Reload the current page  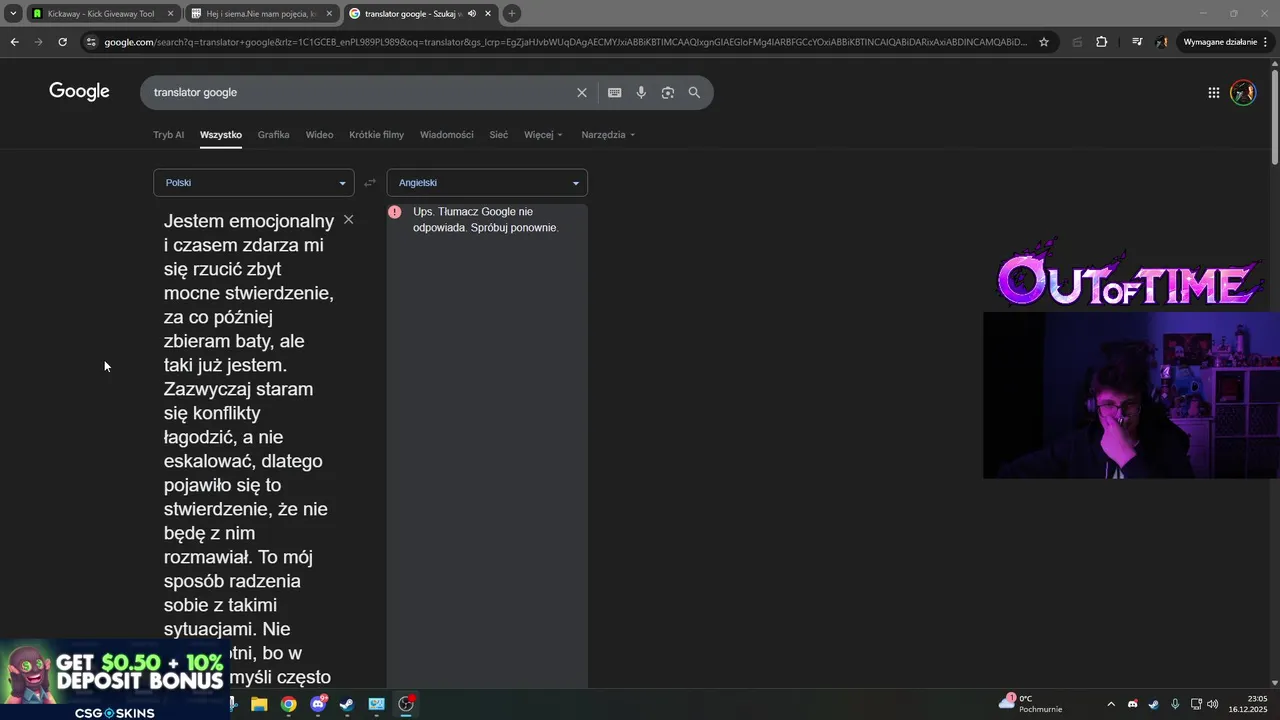tap(62, 42)
